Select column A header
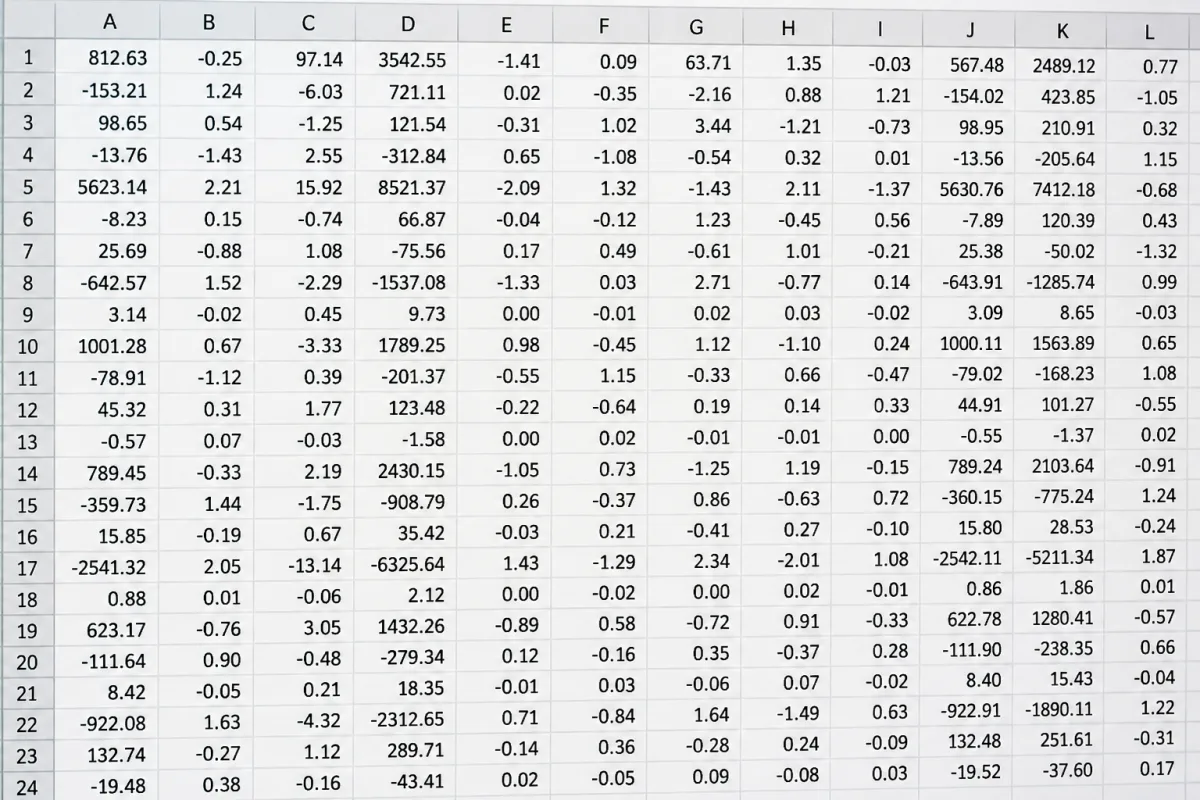The image size is (1200, 800). (x=108, y=22)
